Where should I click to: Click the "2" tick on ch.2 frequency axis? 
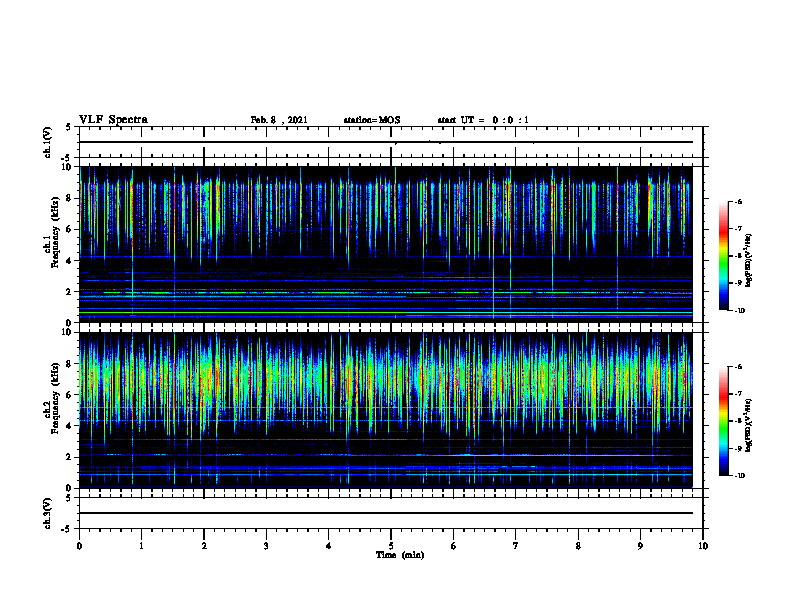(x=70, y=457)
